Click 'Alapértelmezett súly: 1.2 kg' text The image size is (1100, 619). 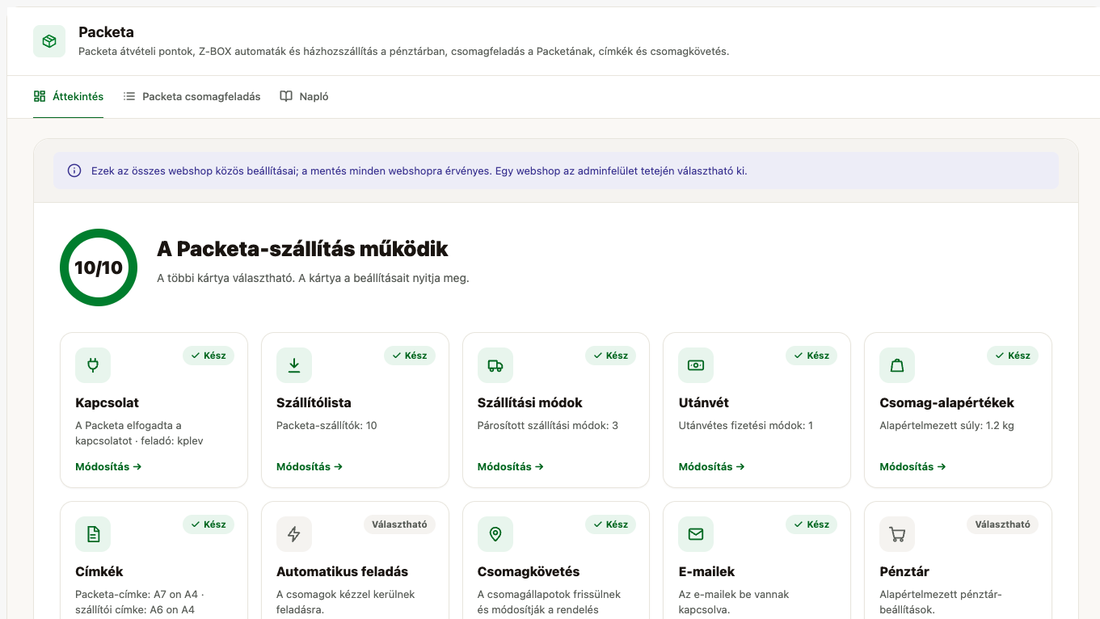point(947,425)
